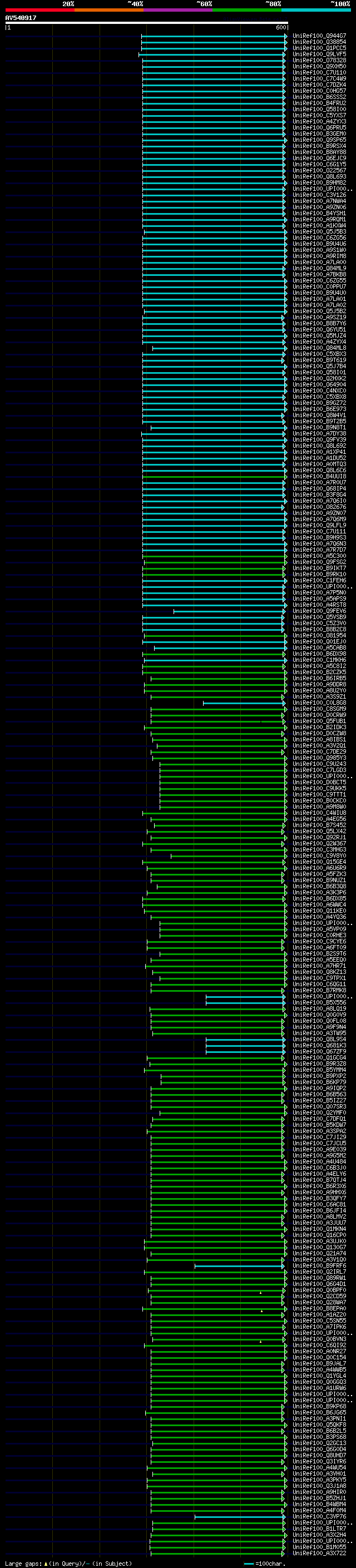Click the green ~80% identity legend segment
The image size is (356, 1568).
coord(247,10)
